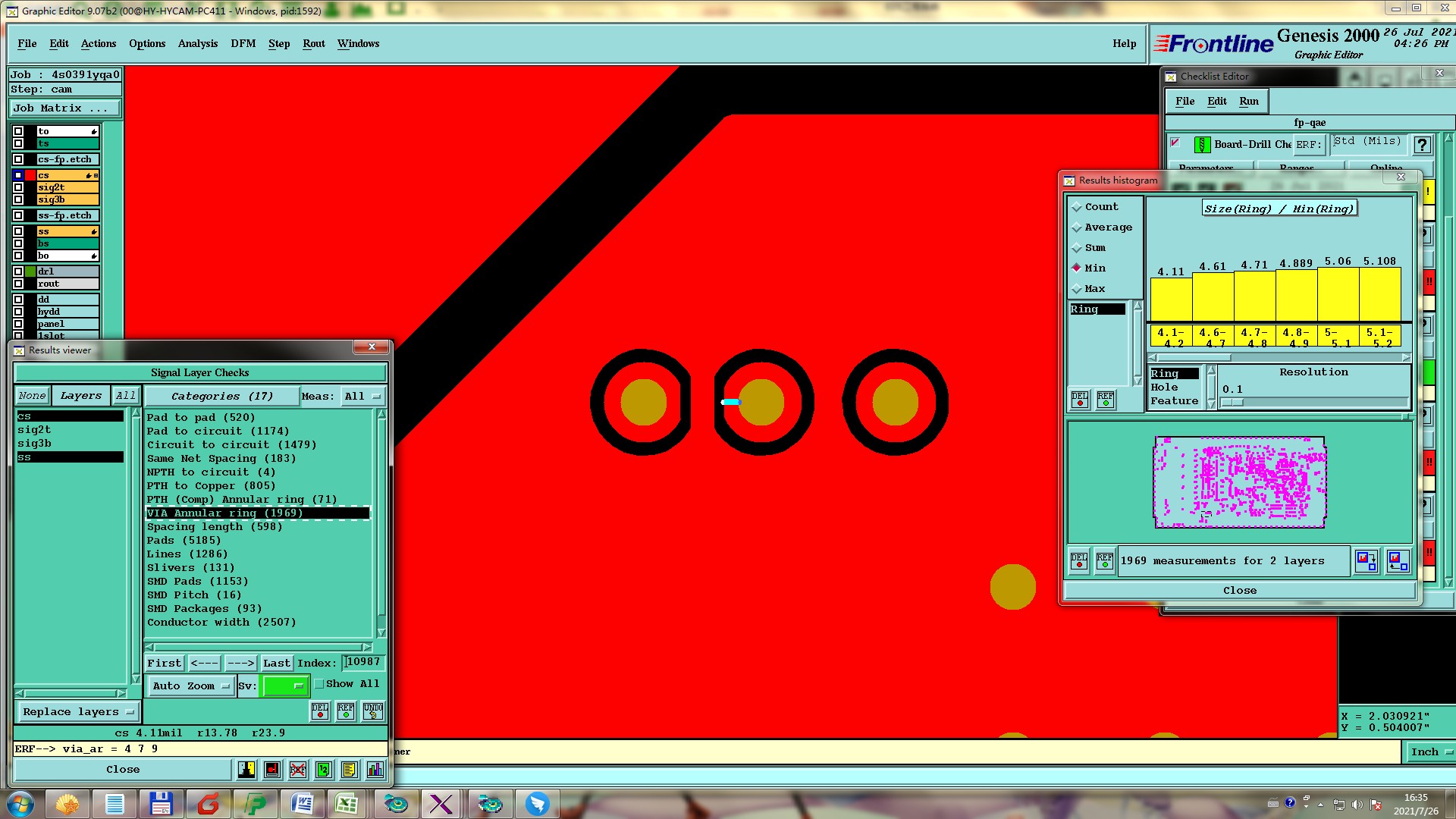Viewport: 1456px width, 819px height.
Task: Click the UNDO icon in Results viewer
Action: [x=372, y=711]
